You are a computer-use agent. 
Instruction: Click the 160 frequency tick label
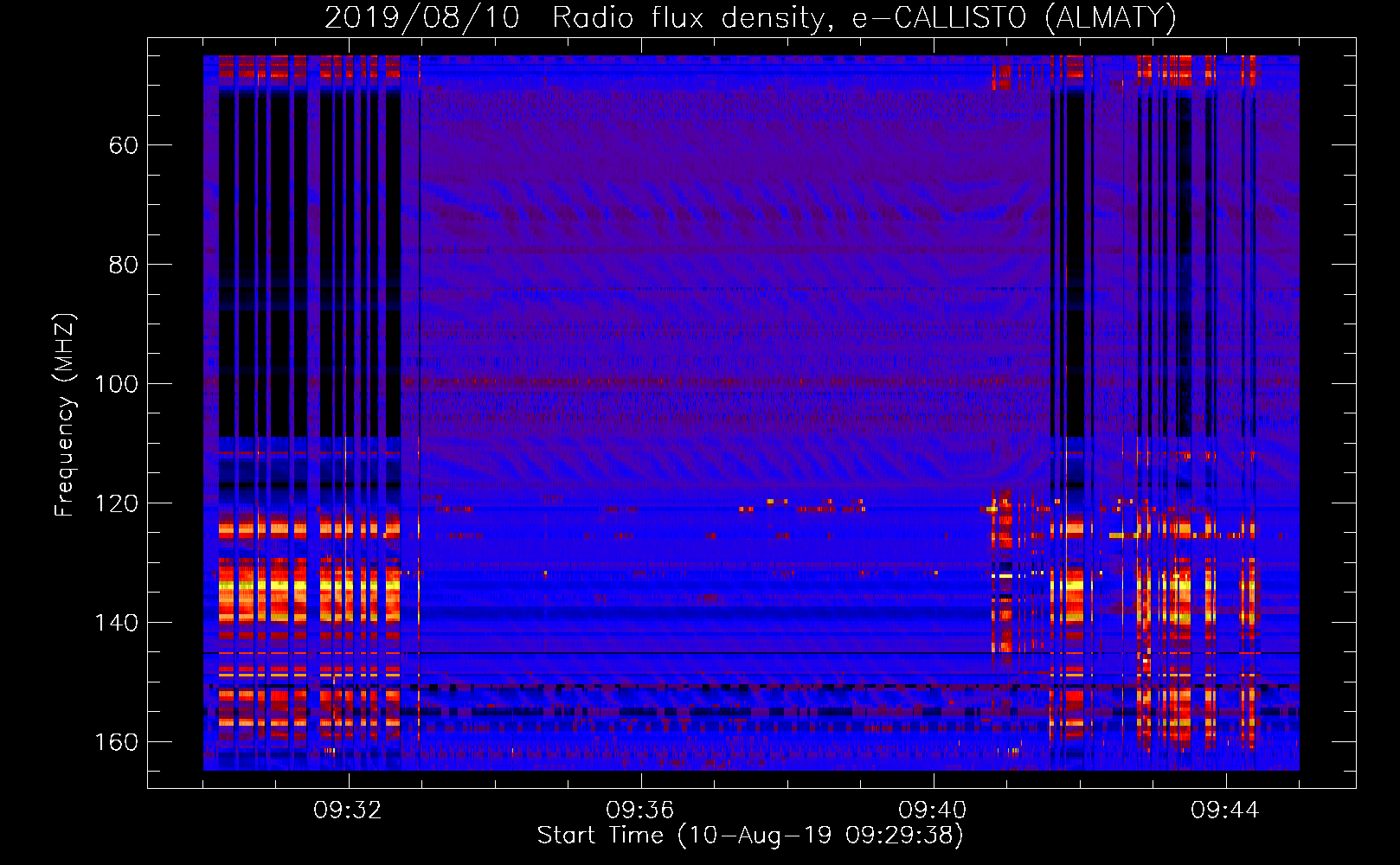click(x=117, y=742)
